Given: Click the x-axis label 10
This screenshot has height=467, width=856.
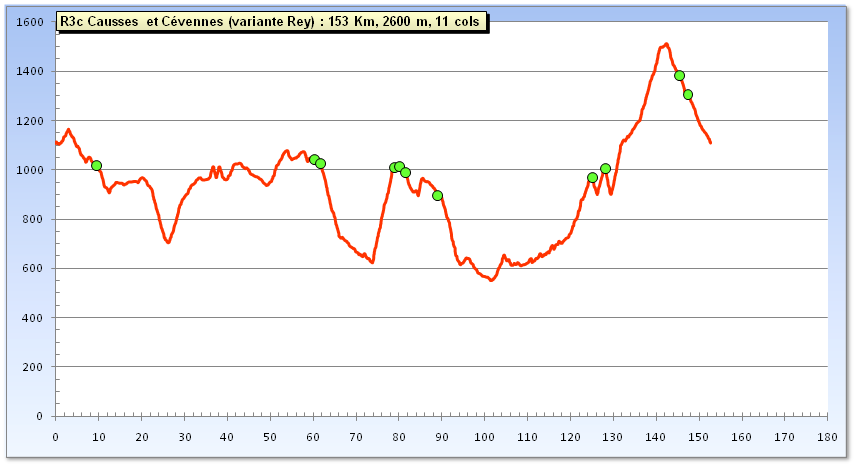Looking at the screenshot, I should 98,437.
